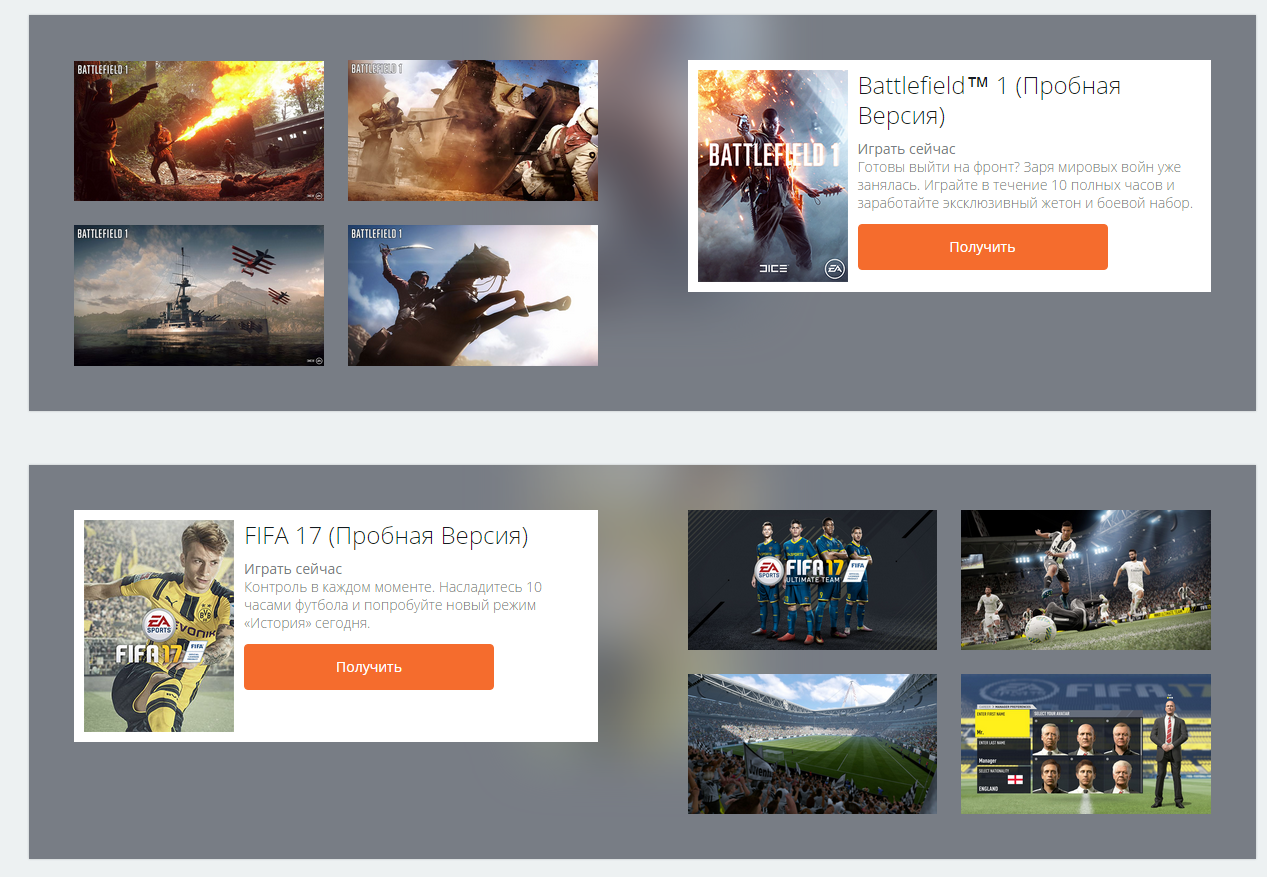Open Battlefield 1 flamethrower screenshot thumbnail
The width and height of the screenshot is (1267, 877).
pyautogui.click(x=199, y=131)
